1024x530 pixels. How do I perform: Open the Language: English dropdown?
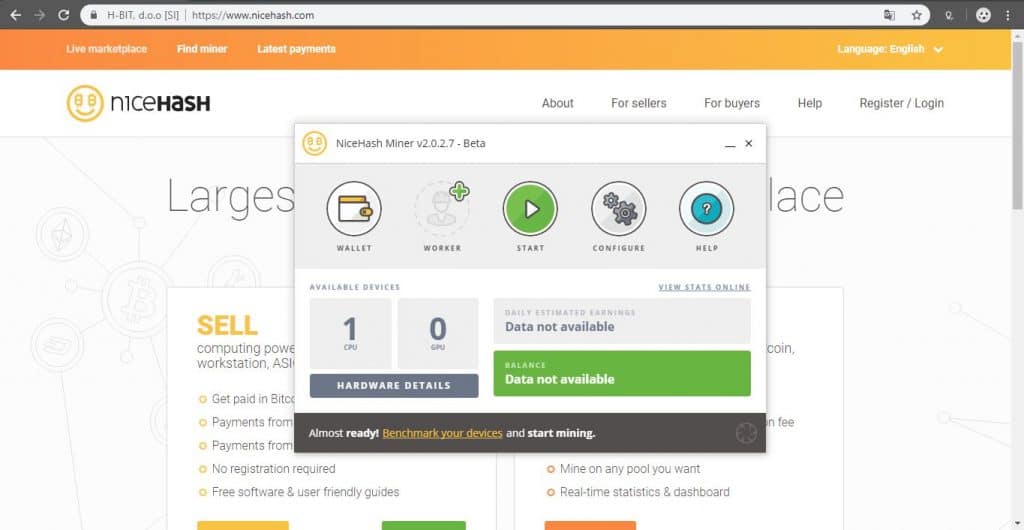890,49
